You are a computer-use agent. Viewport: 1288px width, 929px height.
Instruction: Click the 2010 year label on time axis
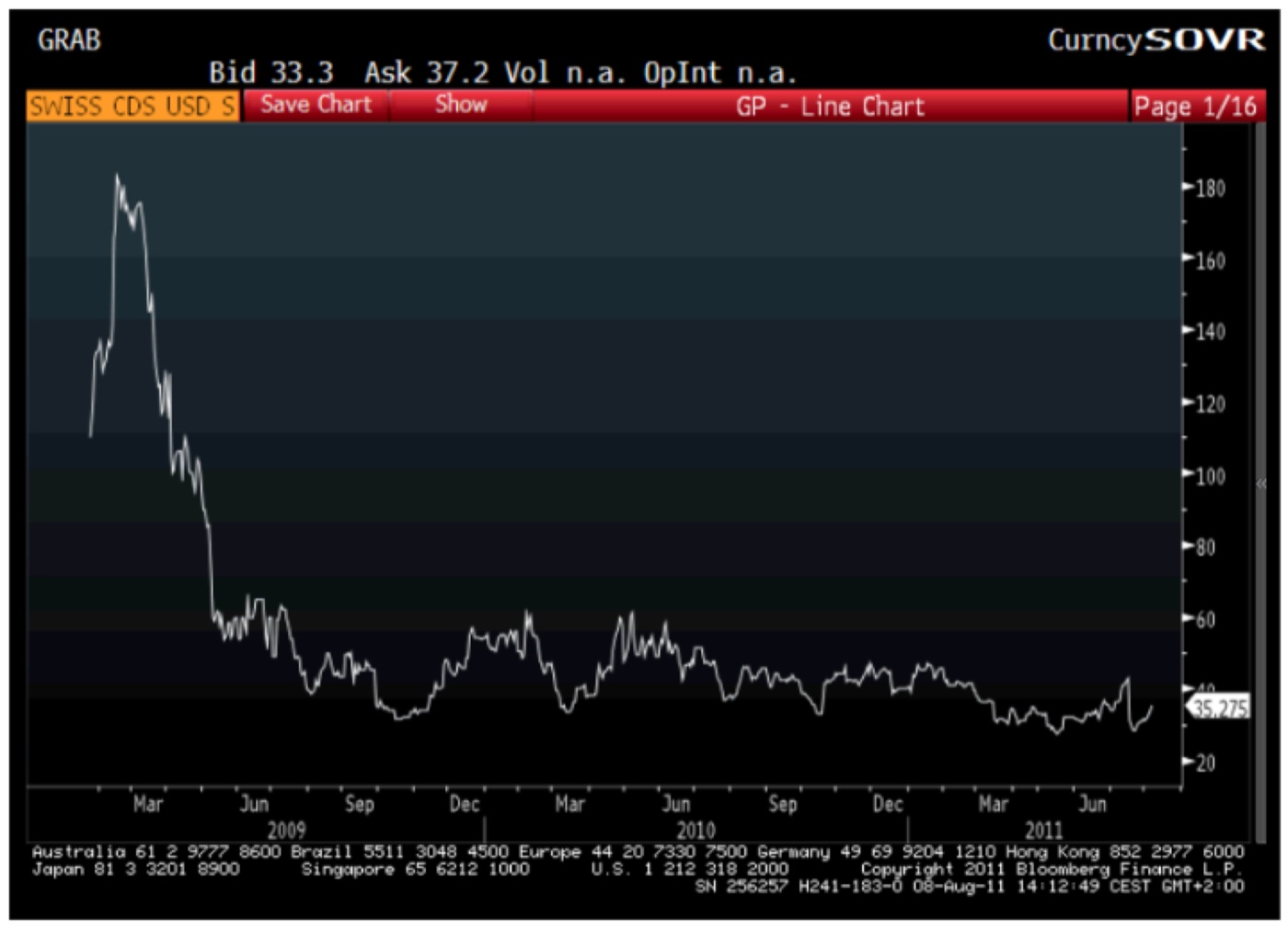pyautogui.click(x=696, y=829)
